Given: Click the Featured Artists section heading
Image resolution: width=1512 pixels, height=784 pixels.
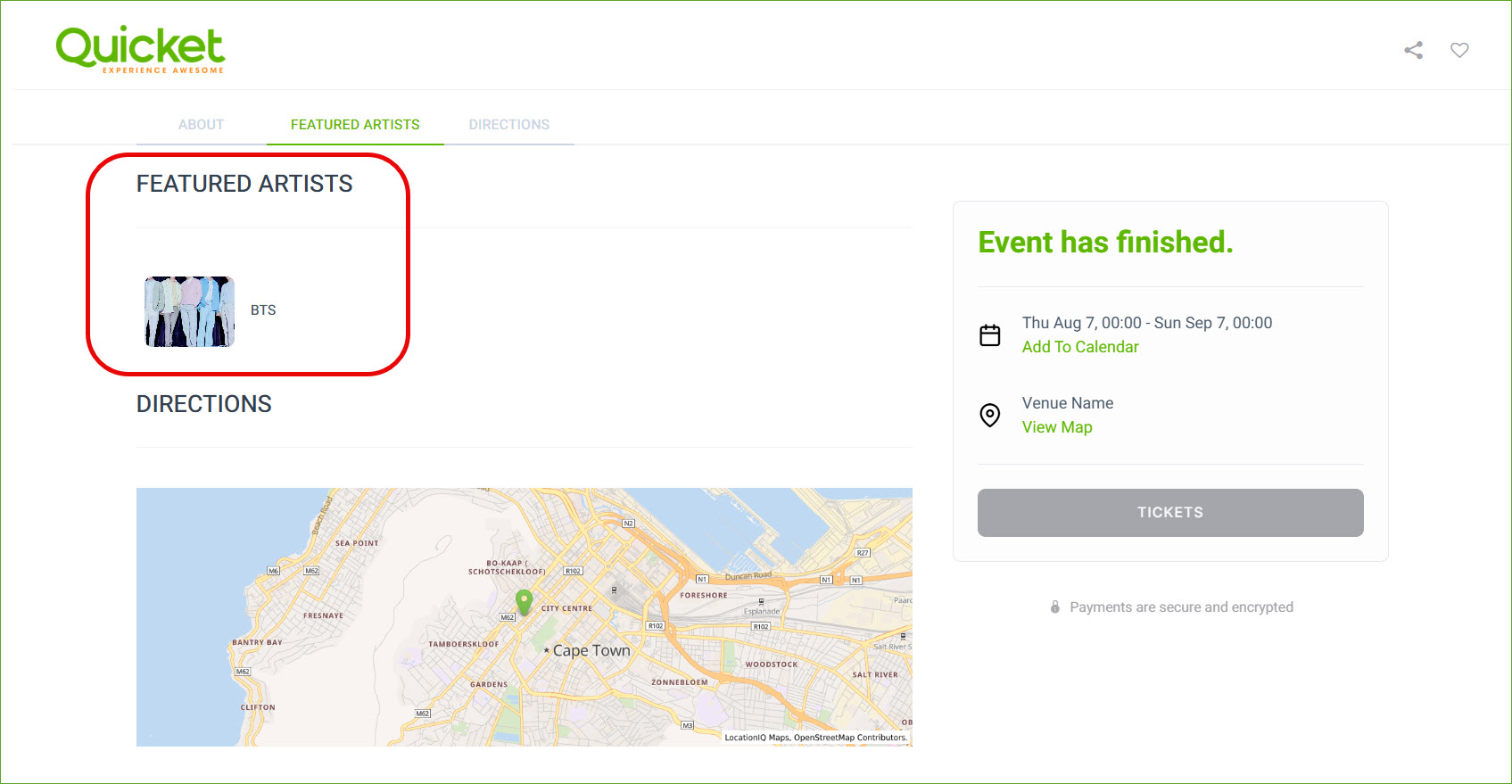Looking at the screenshot, I should [x=244, y=184].
